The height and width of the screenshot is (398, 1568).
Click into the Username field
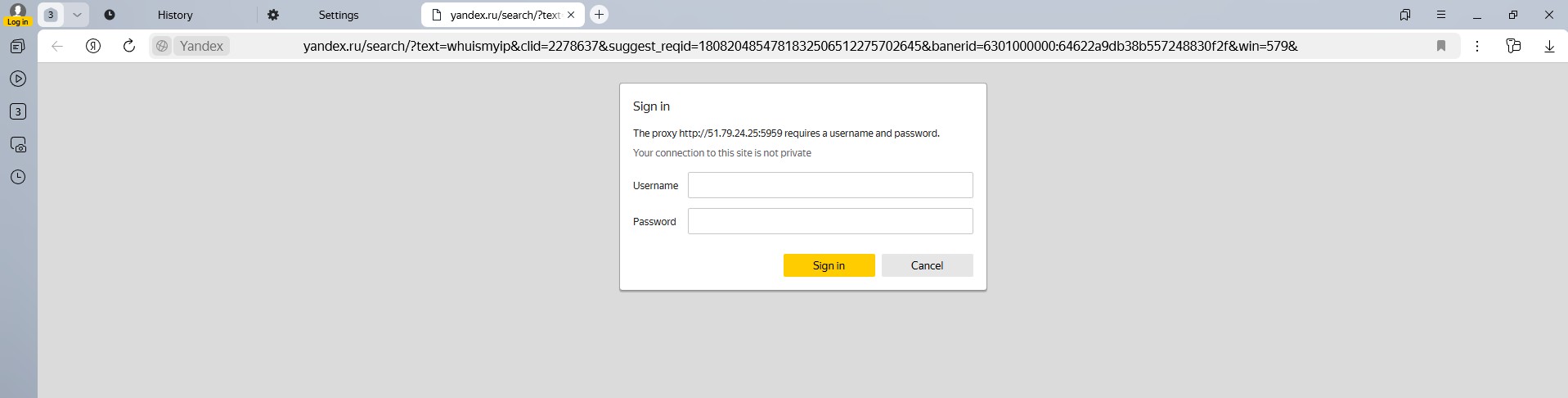tap(829, 185)
